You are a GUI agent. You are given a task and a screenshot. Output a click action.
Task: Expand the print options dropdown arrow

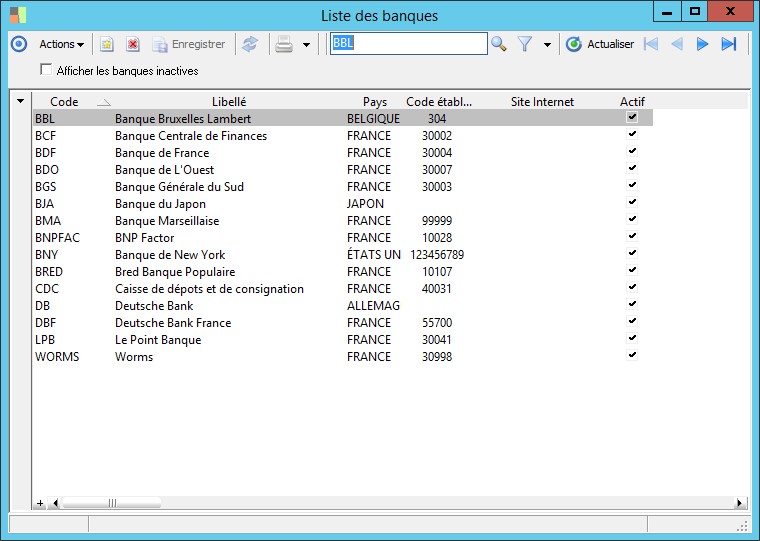click(x=307, y=45)
